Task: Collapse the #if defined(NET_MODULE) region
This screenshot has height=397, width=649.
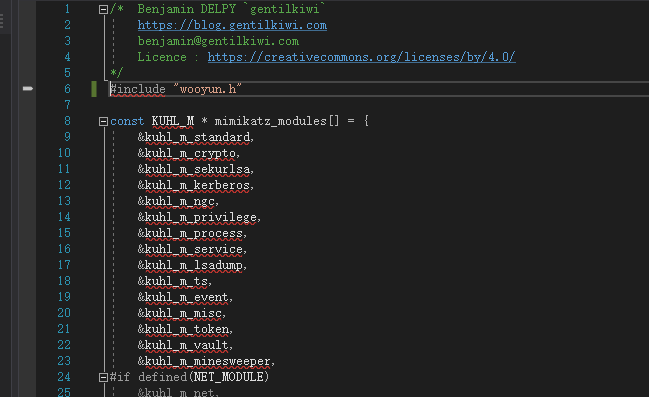Action: click(x=103, y=377)
